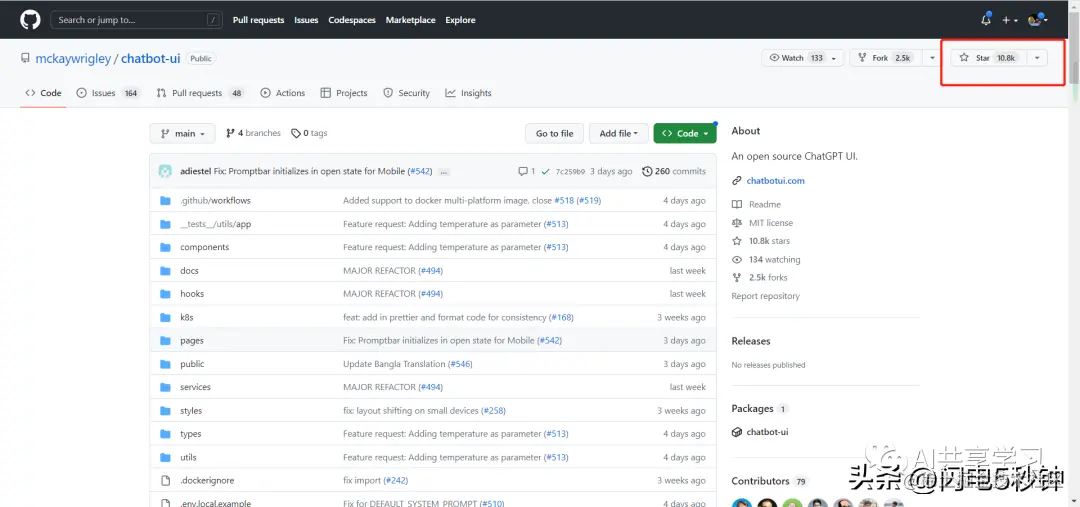Expand the Fork options dropdown arrow
The image size is (1080, 507).
tap(933, 58)
